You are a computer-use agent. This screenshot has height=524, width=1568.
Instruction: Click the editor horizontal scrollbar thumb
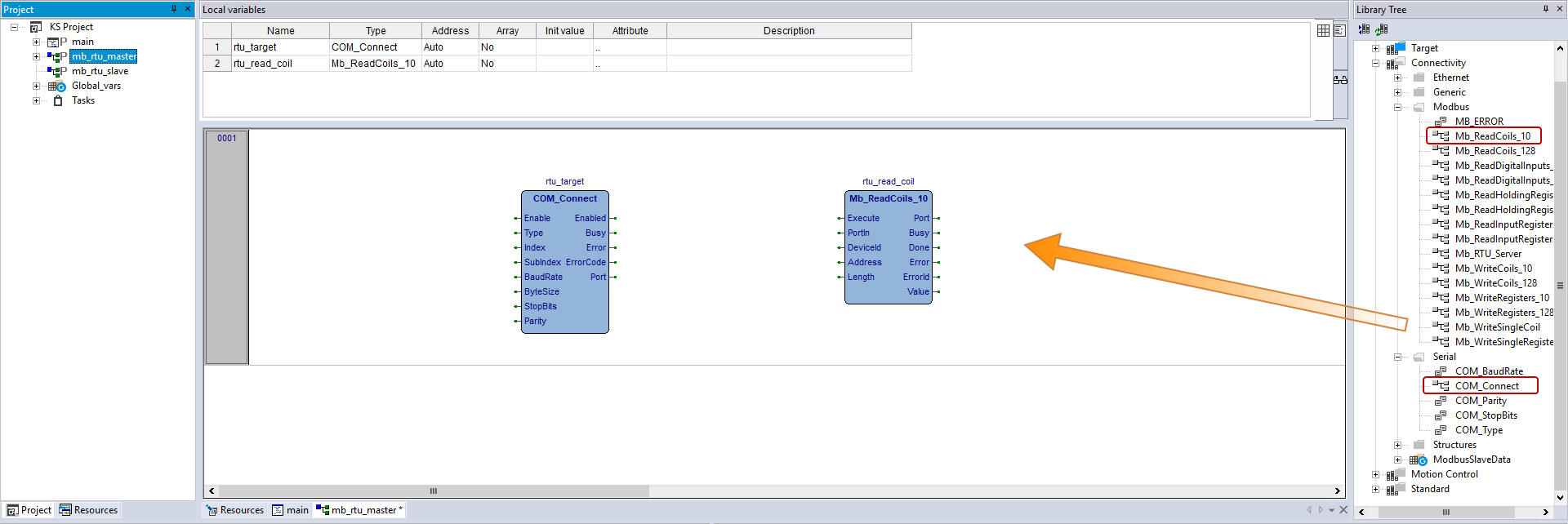(433, 491)
